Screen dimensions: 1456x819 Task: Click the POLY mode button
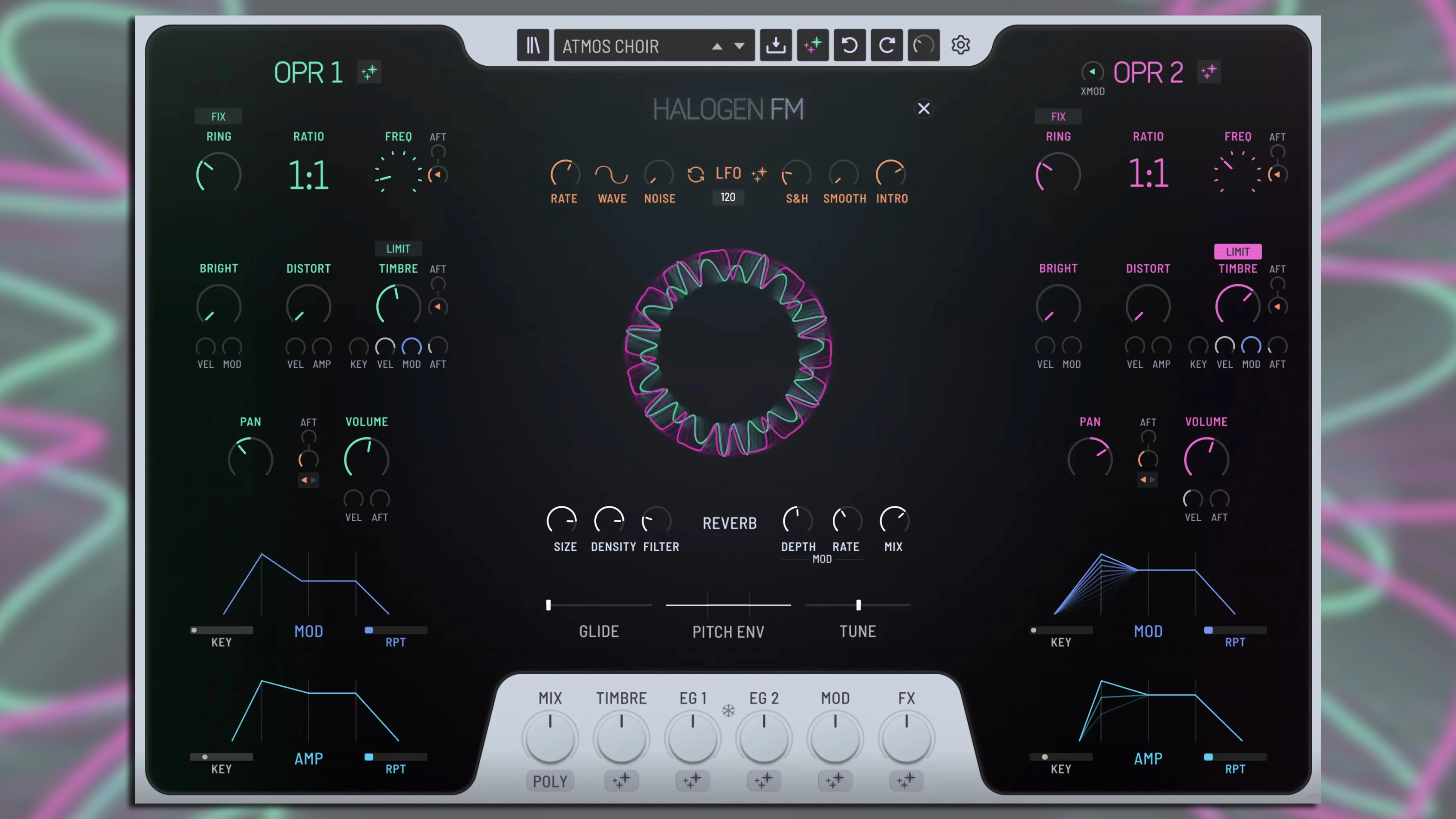(550, 781)
